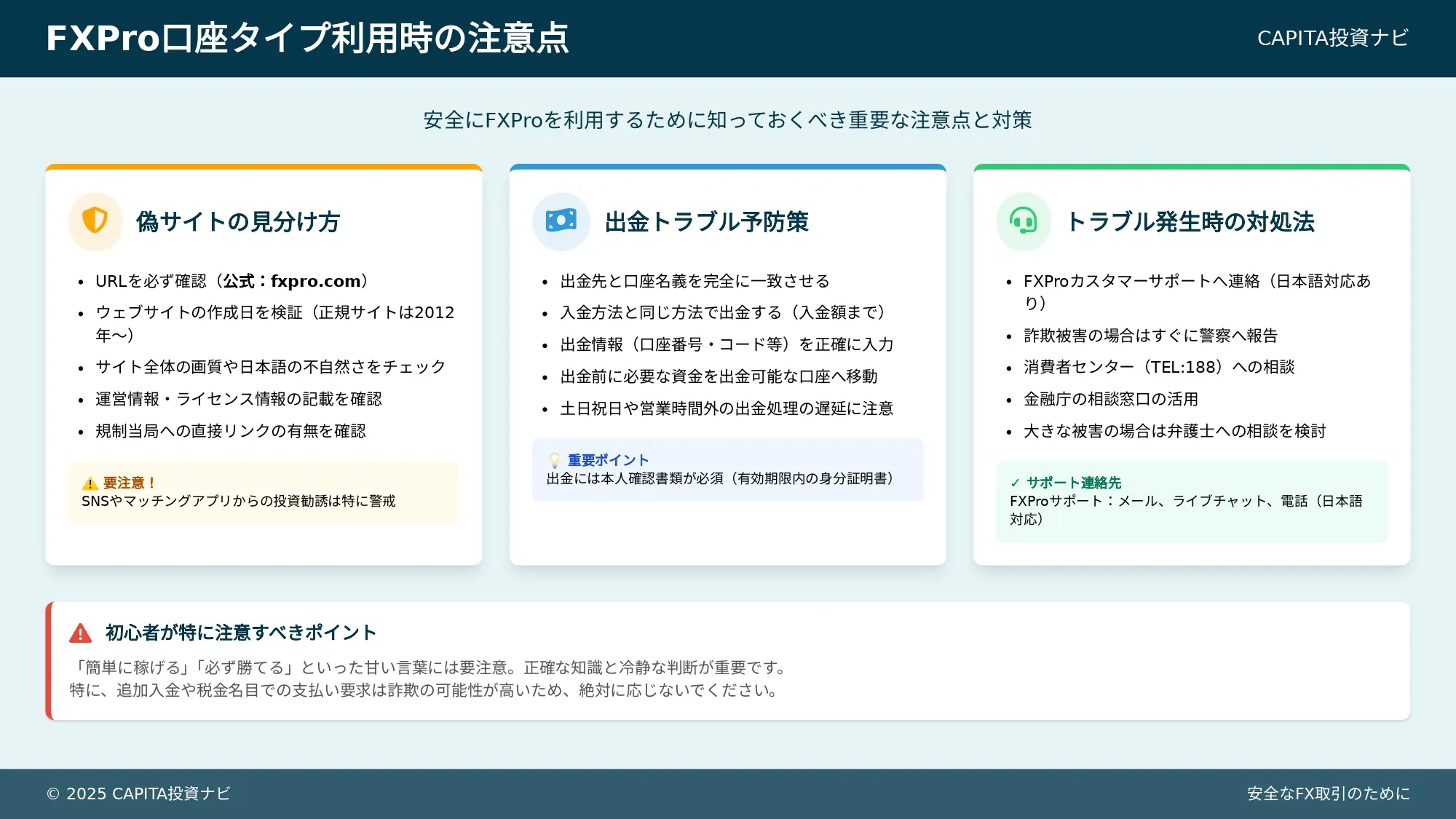This screenshot has height=819, width=1456.
Task: Click the yellow warning triangle beside 要注意
Action: coord(90,483)
